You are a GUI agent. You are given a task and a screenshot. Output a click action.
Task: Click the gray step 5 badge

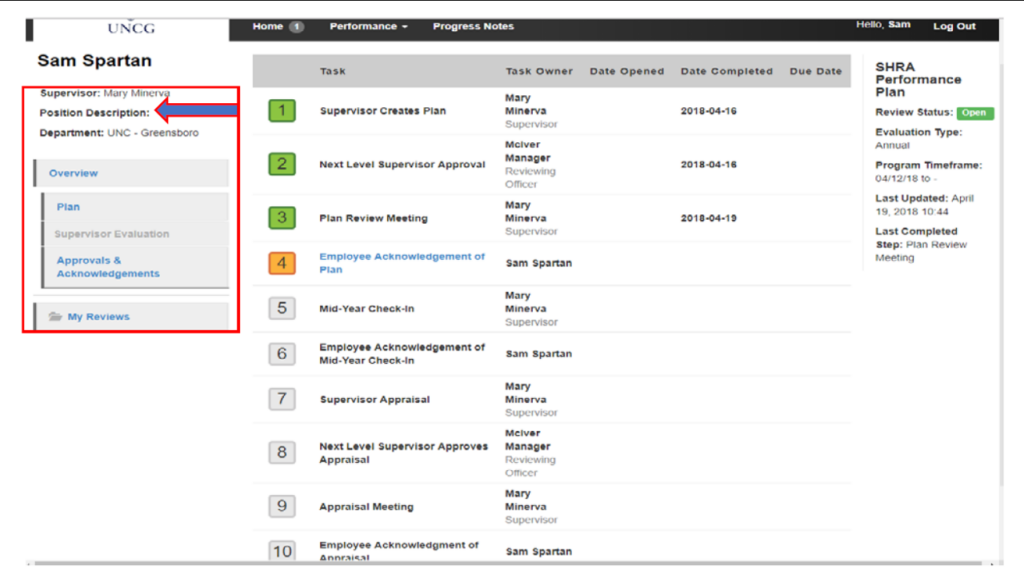(x=282, y=308)
